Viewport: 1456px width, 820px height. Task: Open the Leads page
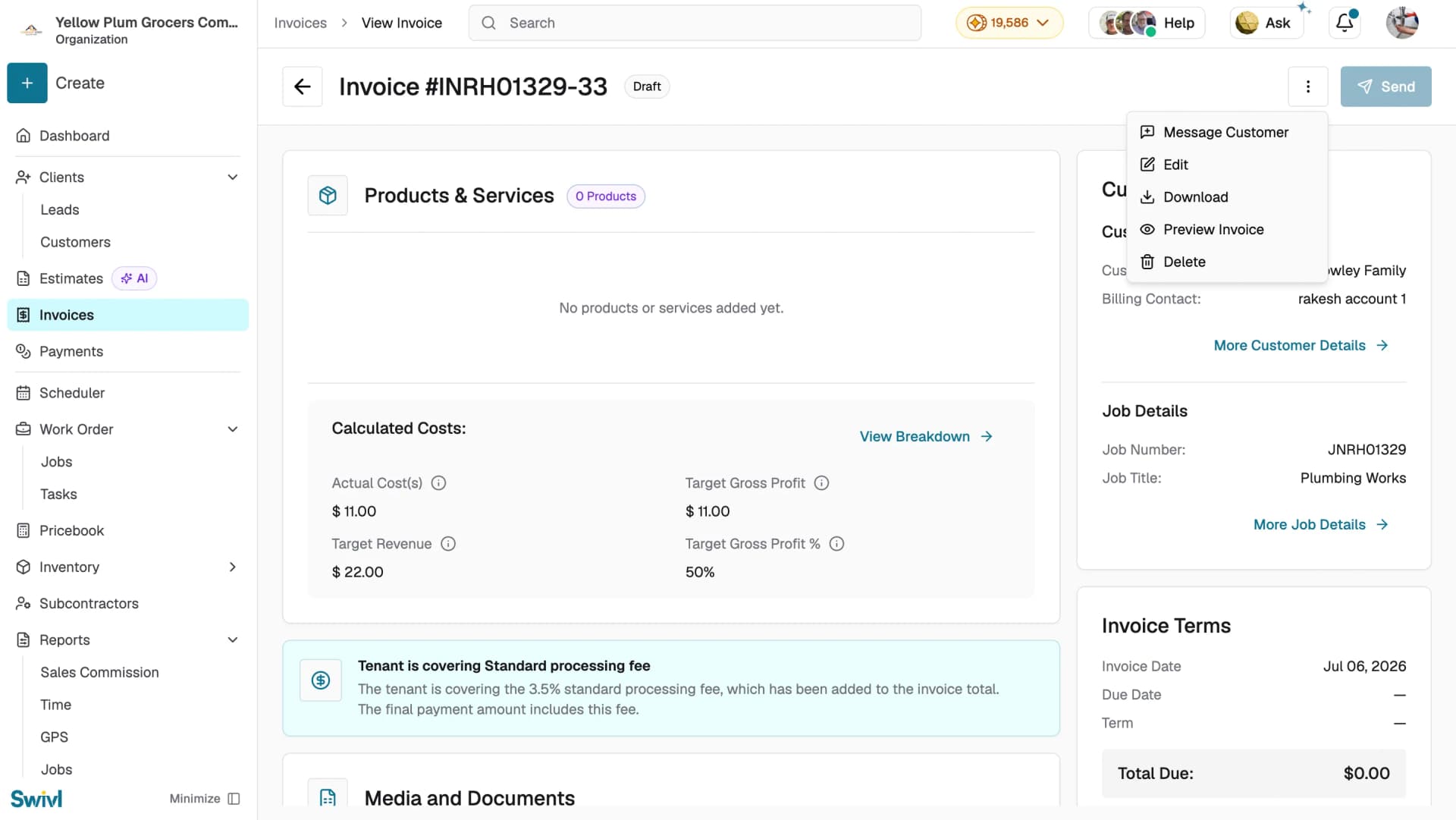60,210
